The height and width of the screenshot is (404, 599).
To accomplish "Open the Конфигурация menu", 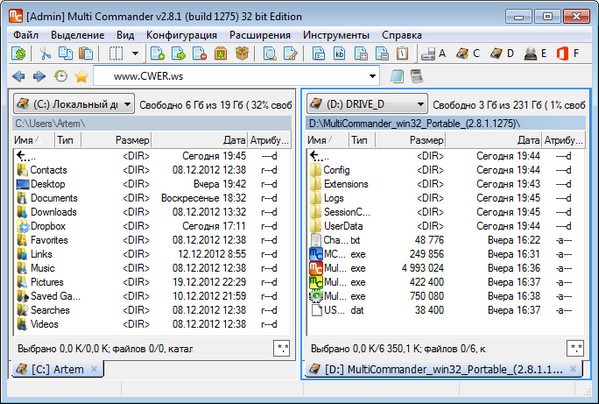I will (x=181, y=35).
